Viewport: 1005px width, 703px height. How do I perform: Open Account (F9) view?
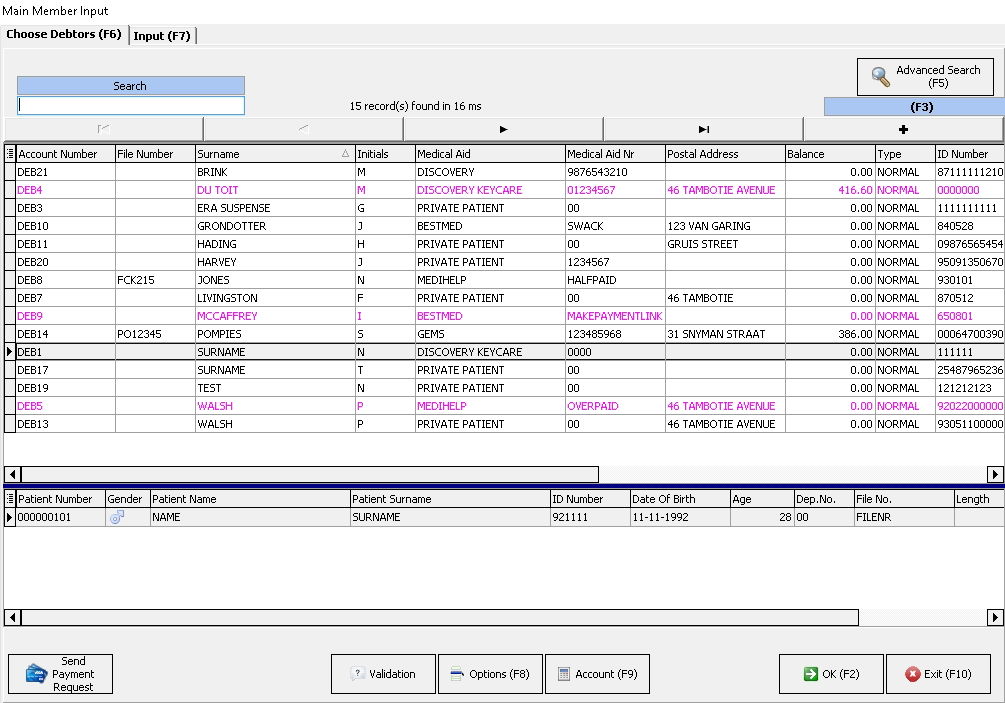pyautogui.click(x=597, y=674)
